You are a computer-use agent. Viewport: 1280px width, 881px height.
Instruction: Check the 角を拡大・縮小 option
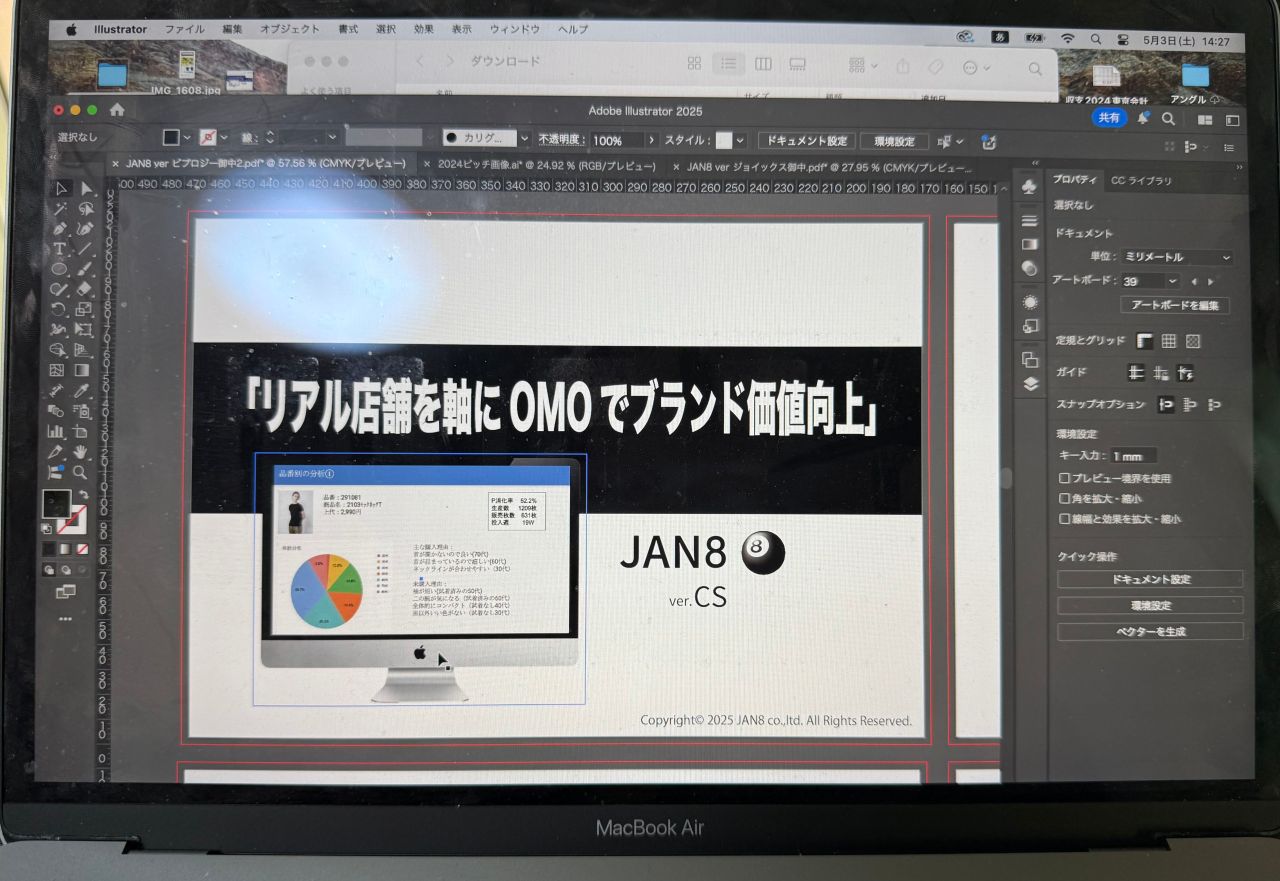pos(1065,499)
